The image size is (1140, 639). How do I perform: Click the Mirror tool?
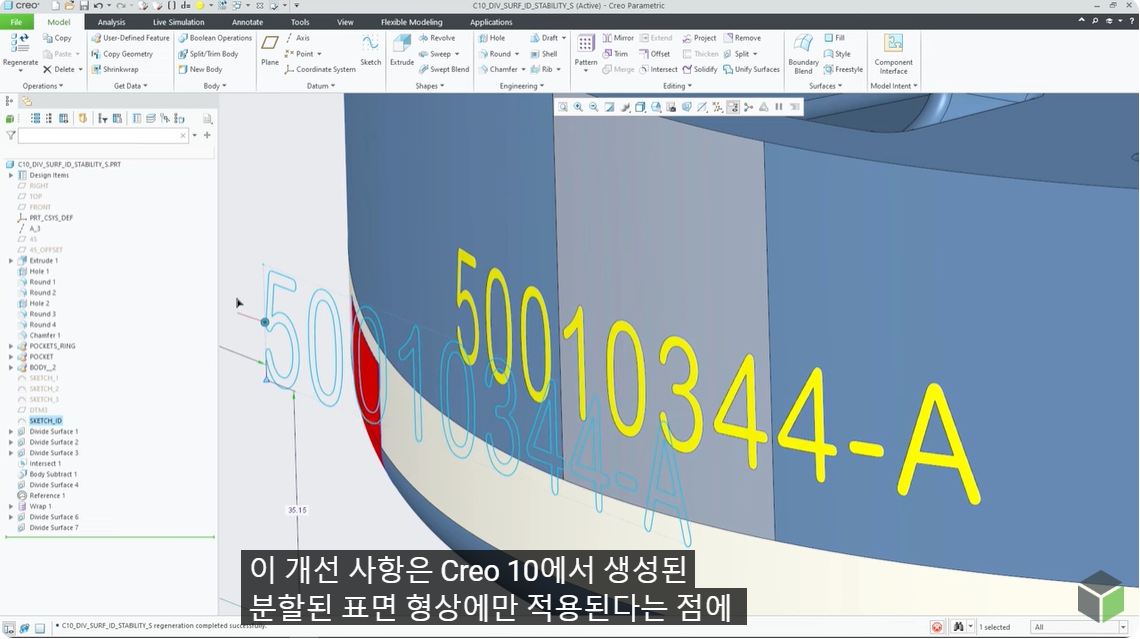[618, 38]
